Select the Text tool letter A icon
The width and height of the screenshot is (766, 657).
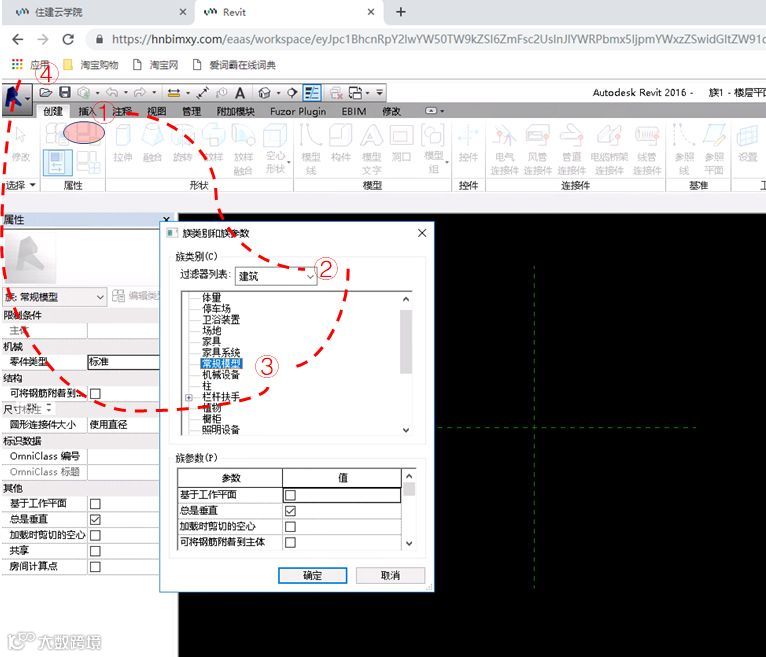pos(240,92)
